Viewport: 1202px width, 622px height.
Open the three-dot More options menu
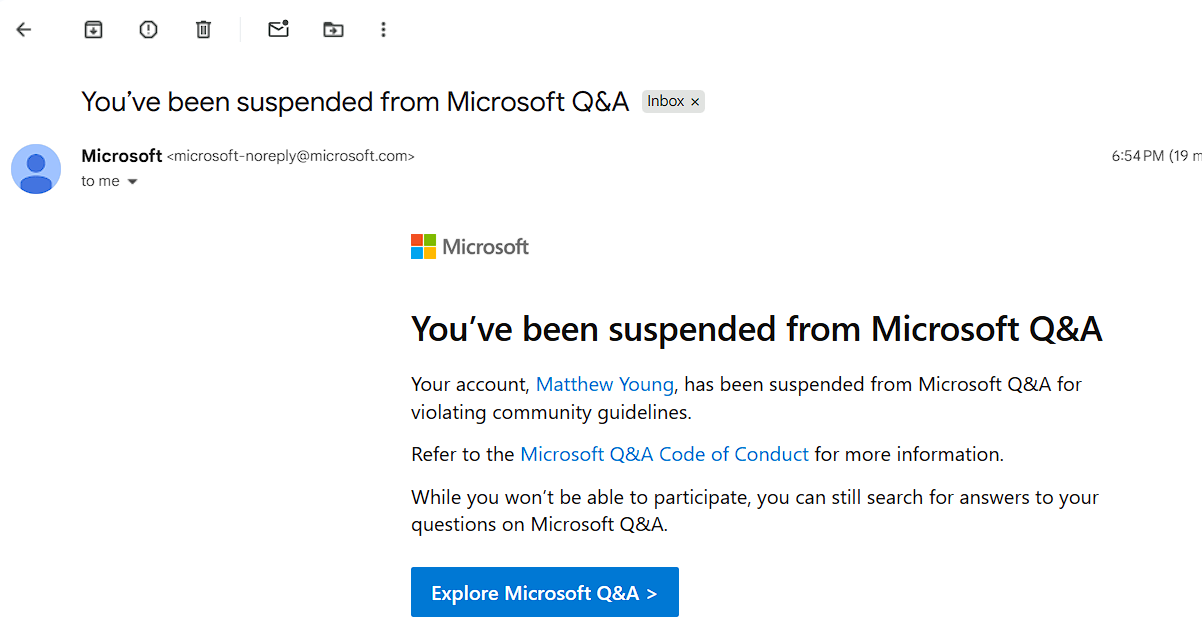(x=383, y=30)
